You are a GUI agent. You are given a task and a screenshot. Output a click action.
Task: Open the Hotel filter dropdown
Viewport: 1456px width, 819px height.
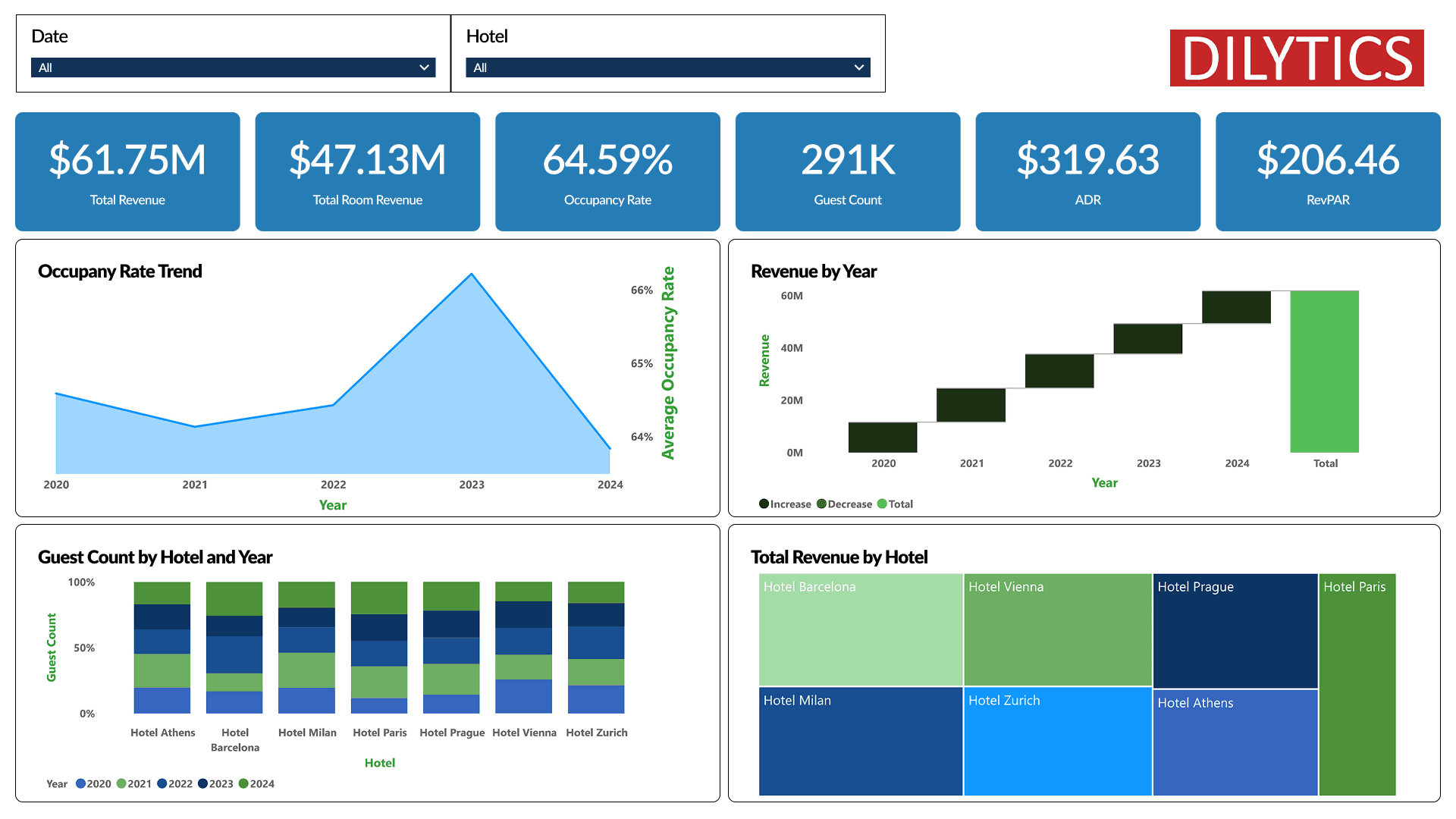coord(858,67)
